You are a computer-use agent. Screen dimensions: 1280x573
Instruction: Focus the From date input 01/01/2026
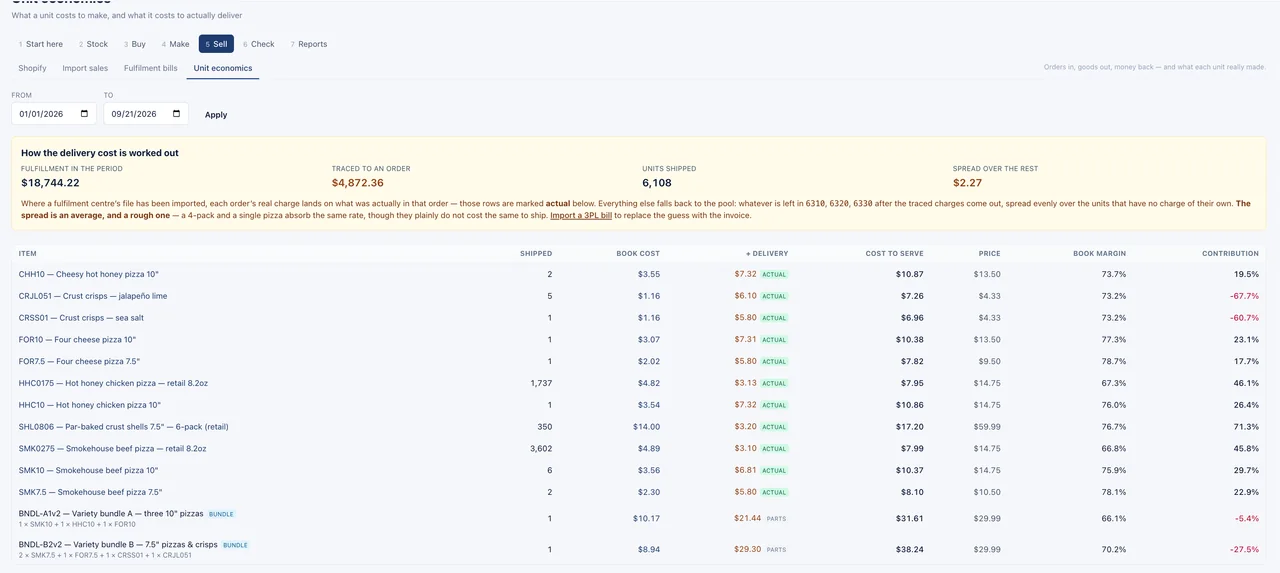(x=54, y=114)
